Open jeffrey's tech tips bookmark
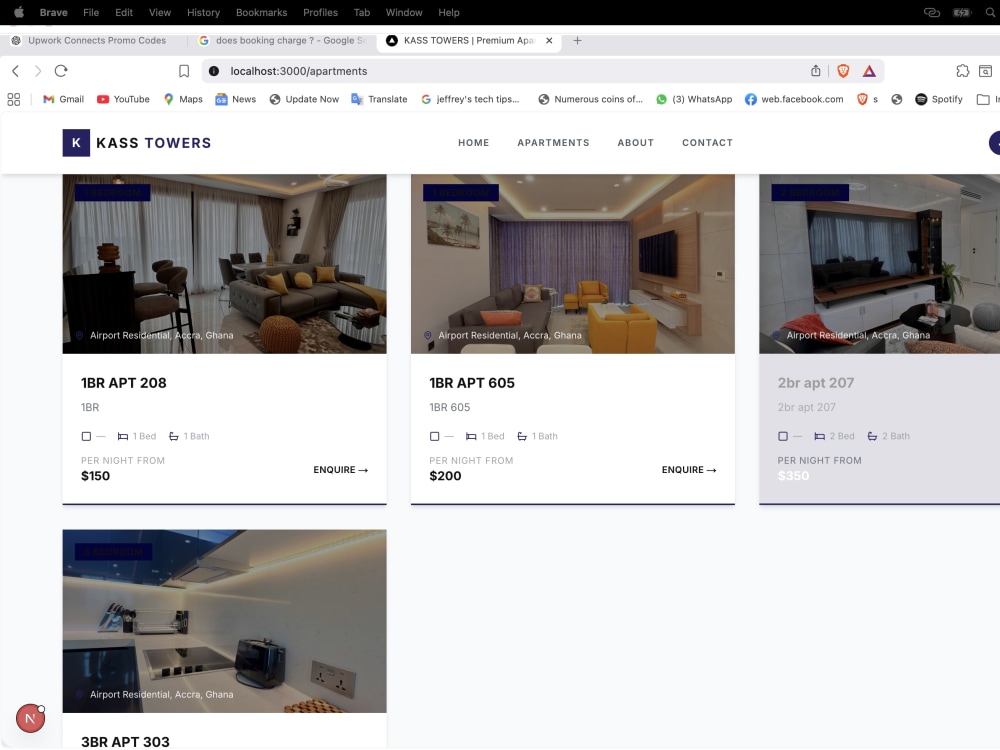 click(471, 99)
